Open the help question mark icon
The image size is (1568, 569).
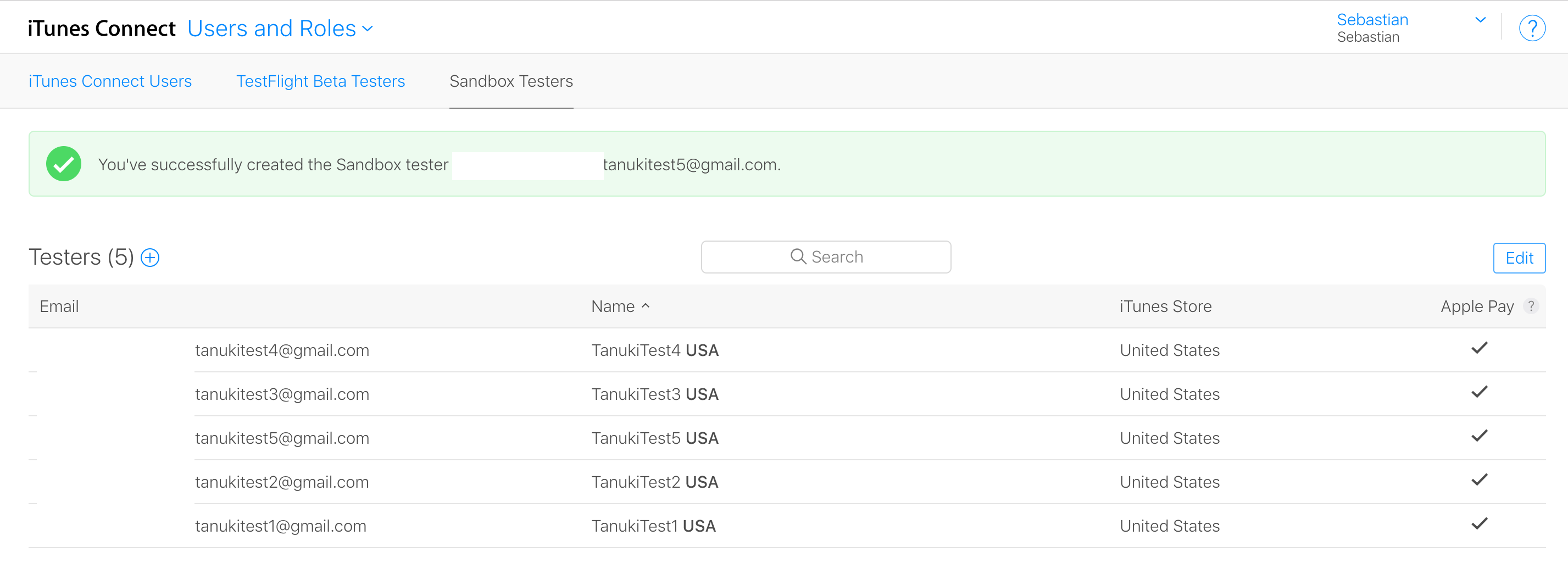click(x=1532, y=28)
